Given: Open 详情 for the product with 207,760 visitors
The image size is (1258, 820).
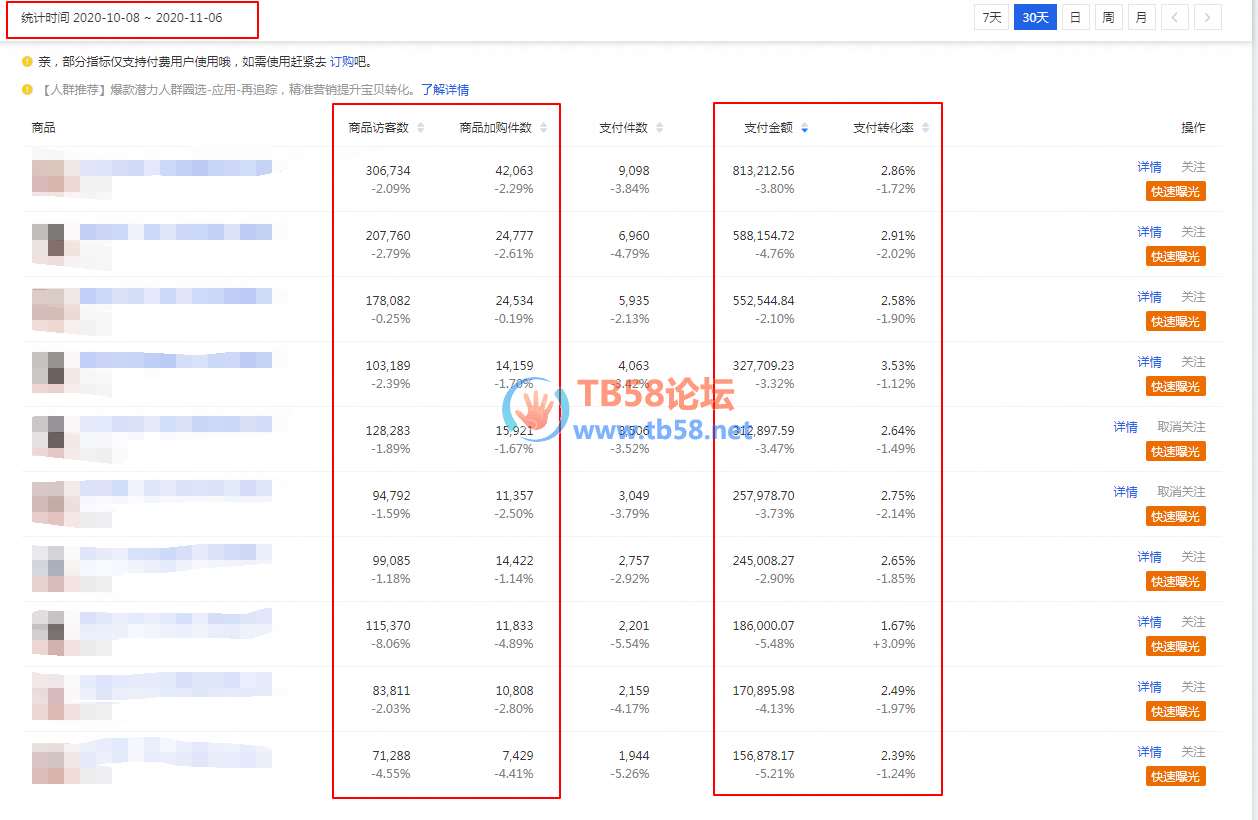Looking at the screenshot, I should (1149, 232).
